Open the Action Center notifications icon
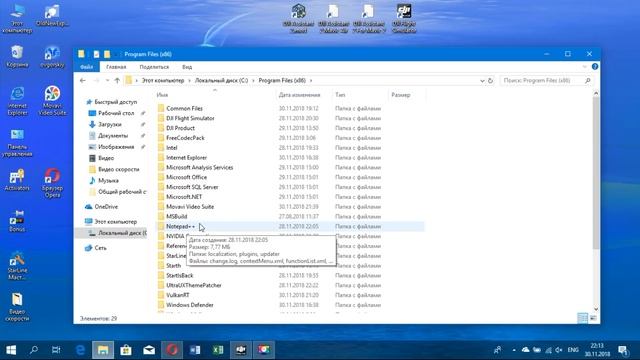 [x=623, y=350]
